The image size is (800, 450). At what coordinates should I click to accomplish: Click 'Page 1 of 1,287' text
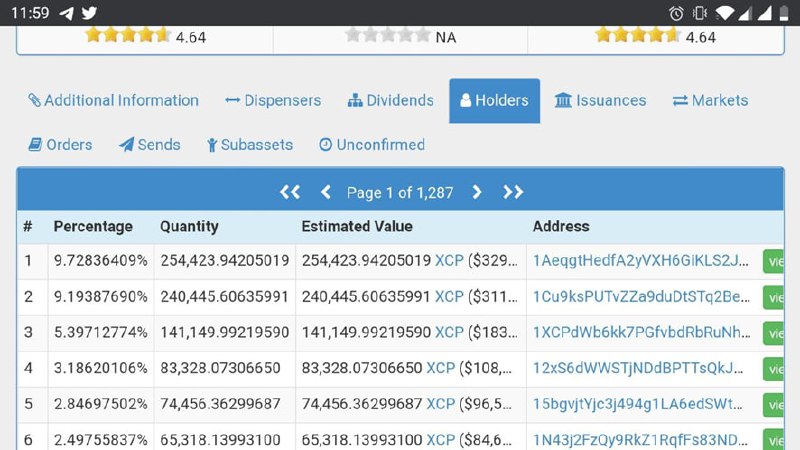pyautogui.click(x=400, y=193)
